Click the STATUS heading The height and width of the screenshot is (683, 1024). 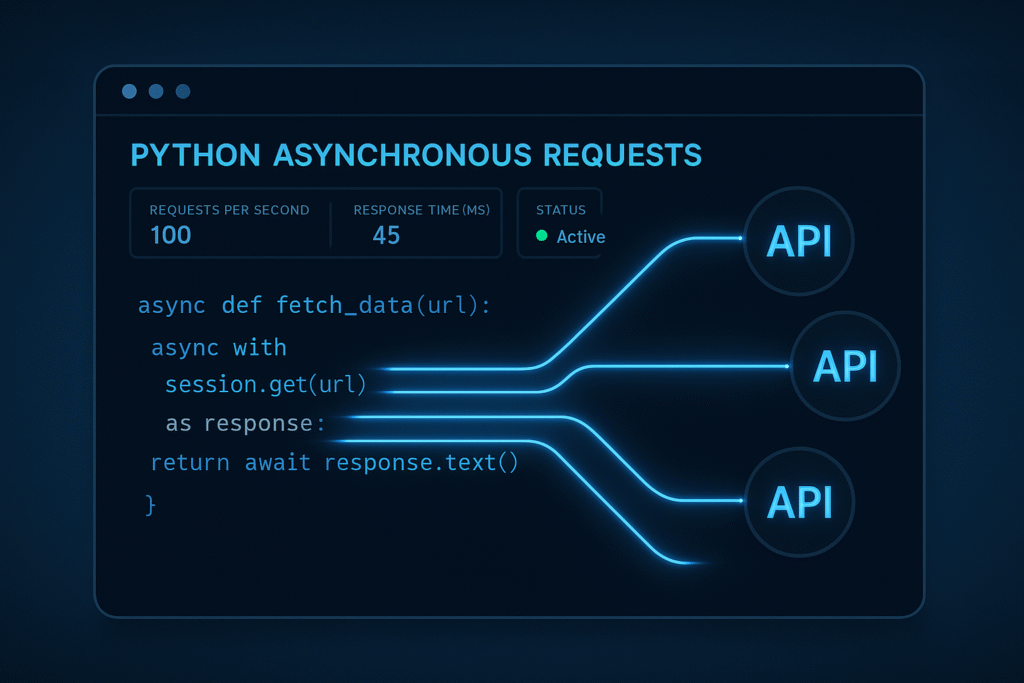tap(560, 210)
